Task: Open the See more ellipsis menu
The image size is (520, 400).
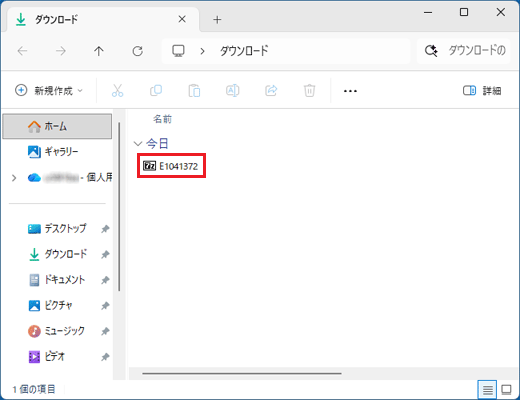Action: (x=350, y=91)
